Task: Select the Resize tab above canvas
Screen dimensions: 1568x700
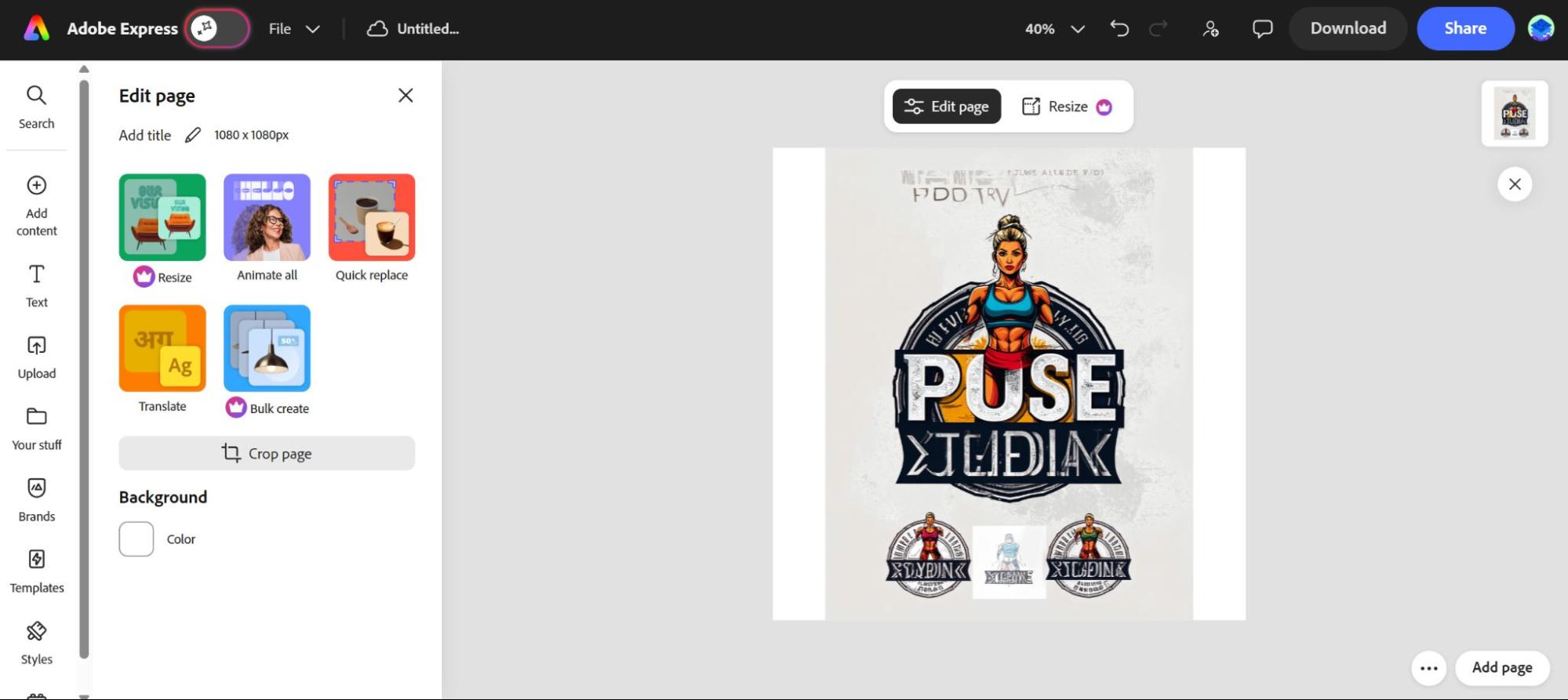Action: pyautogui.click(x=1067, y=107)
